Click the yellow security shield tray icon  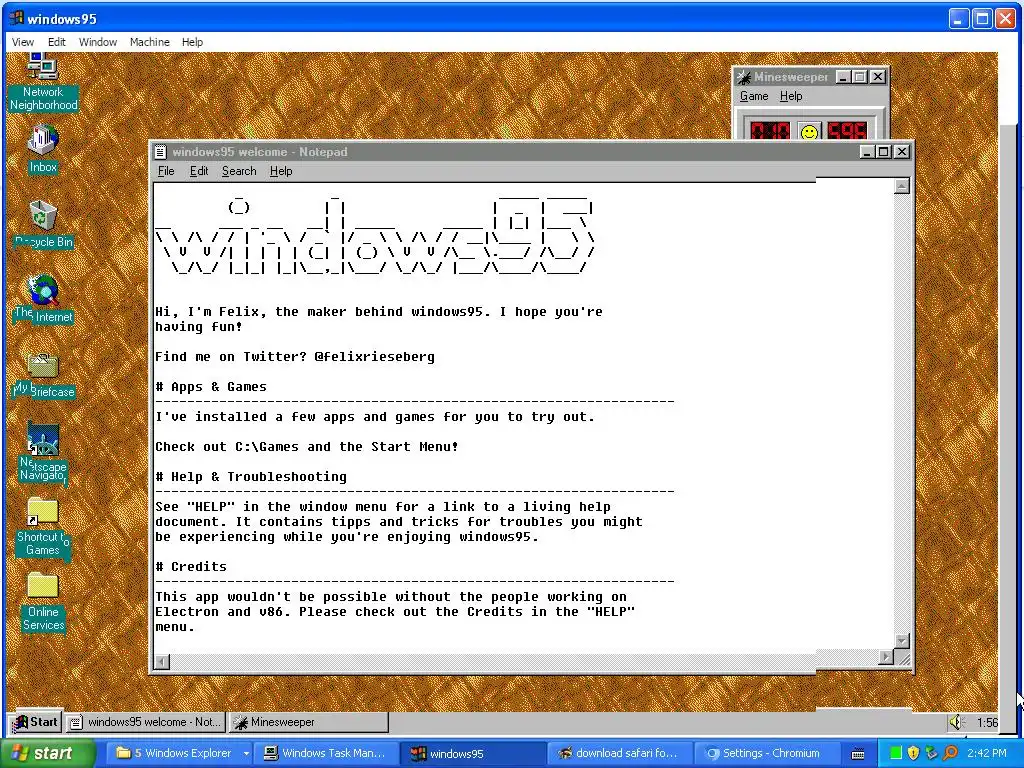click(914, 753)
